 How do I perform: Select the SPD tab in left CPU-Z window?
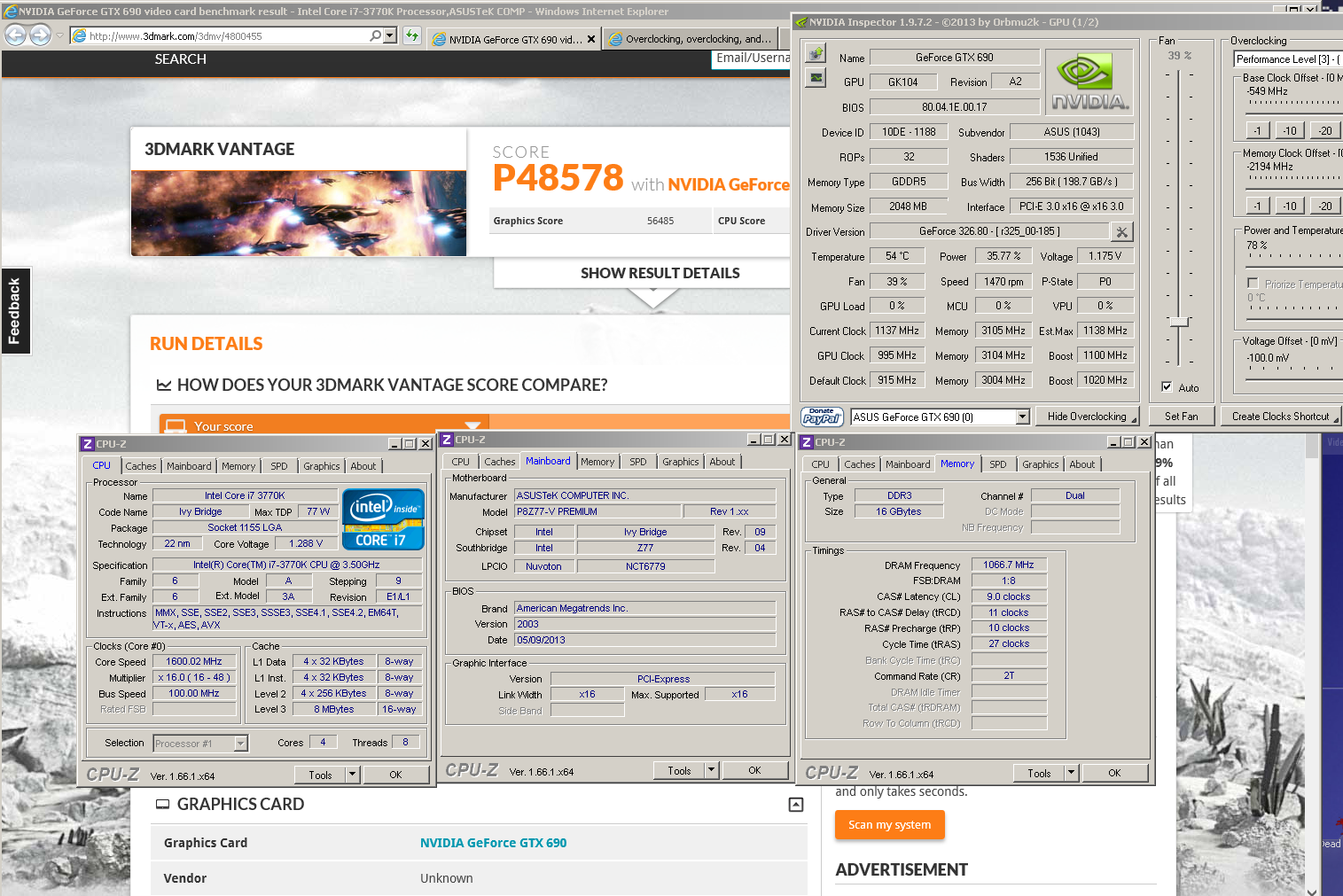click(279, 466)
